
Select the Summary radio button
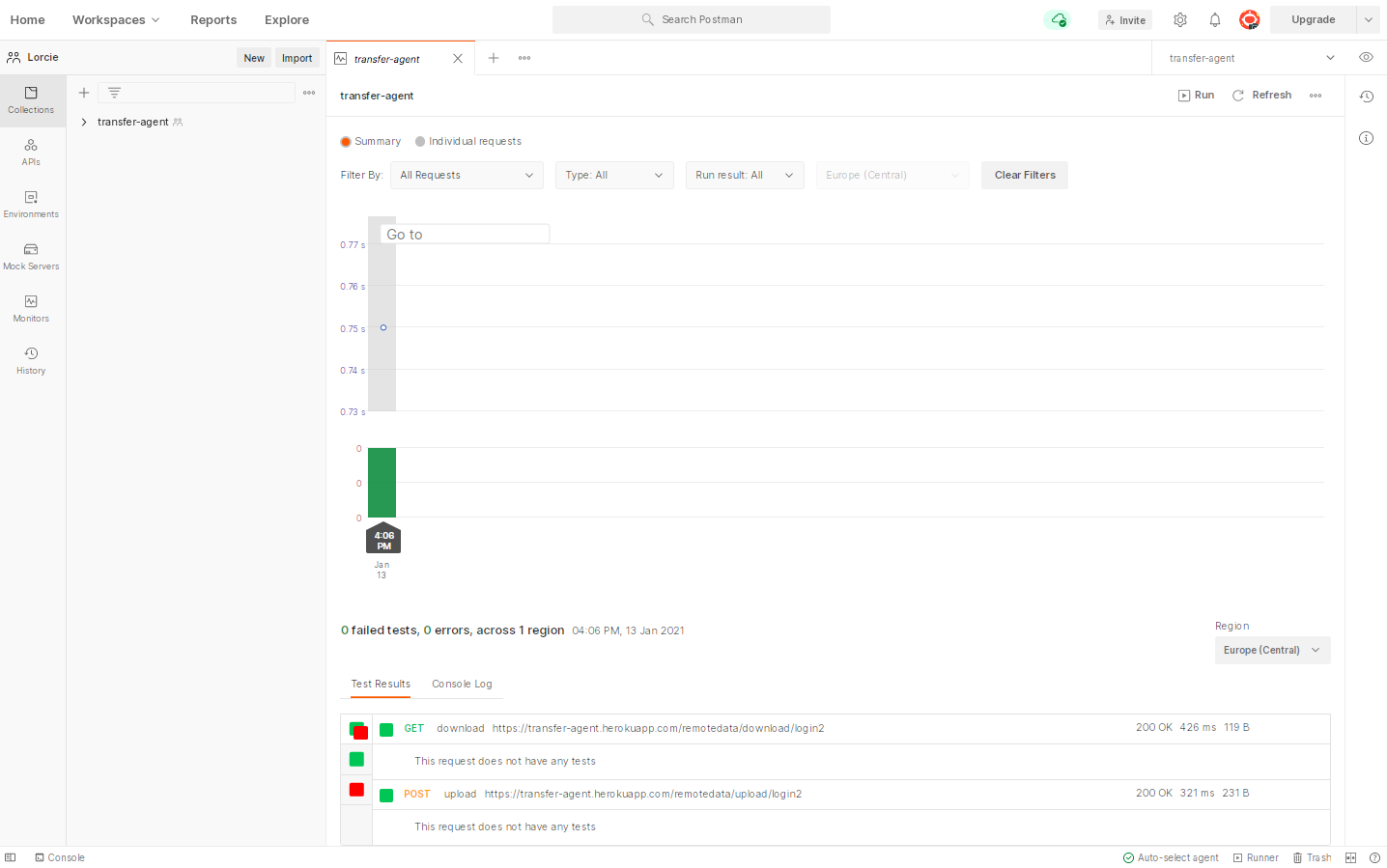pos(346,142)
